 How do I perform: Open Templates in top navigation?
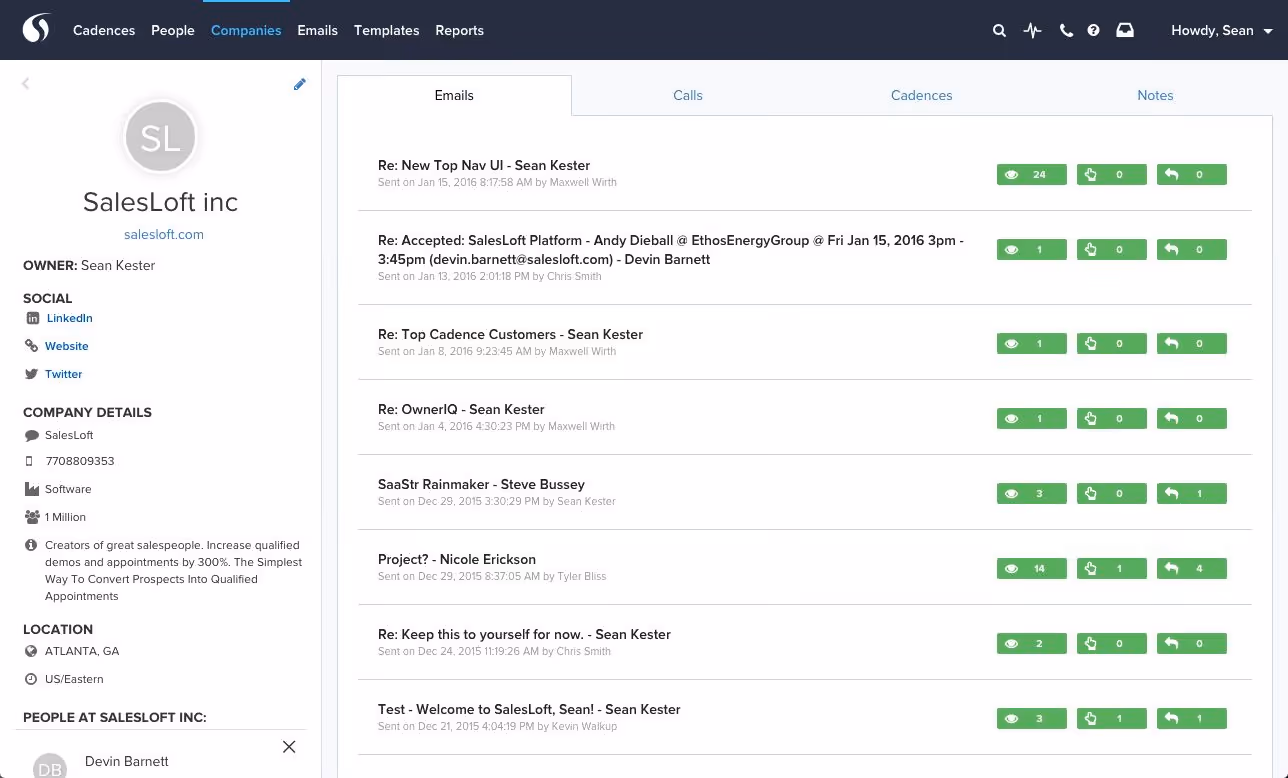tap(386, 31)
